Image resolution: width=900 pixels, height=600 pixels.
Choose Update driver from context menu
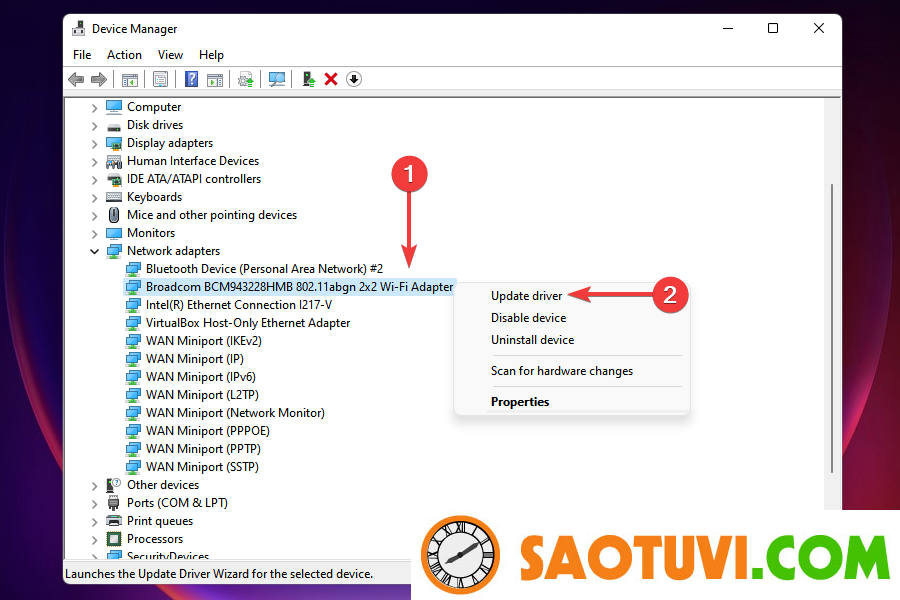click(x=526, y=296)
